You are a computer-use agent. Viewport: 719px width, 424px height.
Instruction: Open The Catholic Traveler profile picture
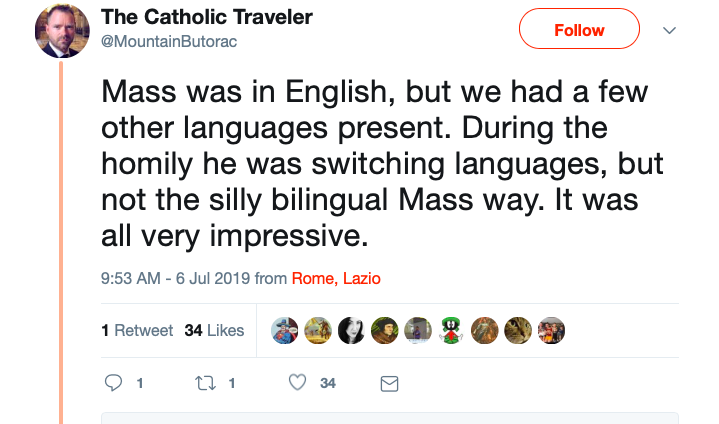pyautogui.click(x=62, y=31)
